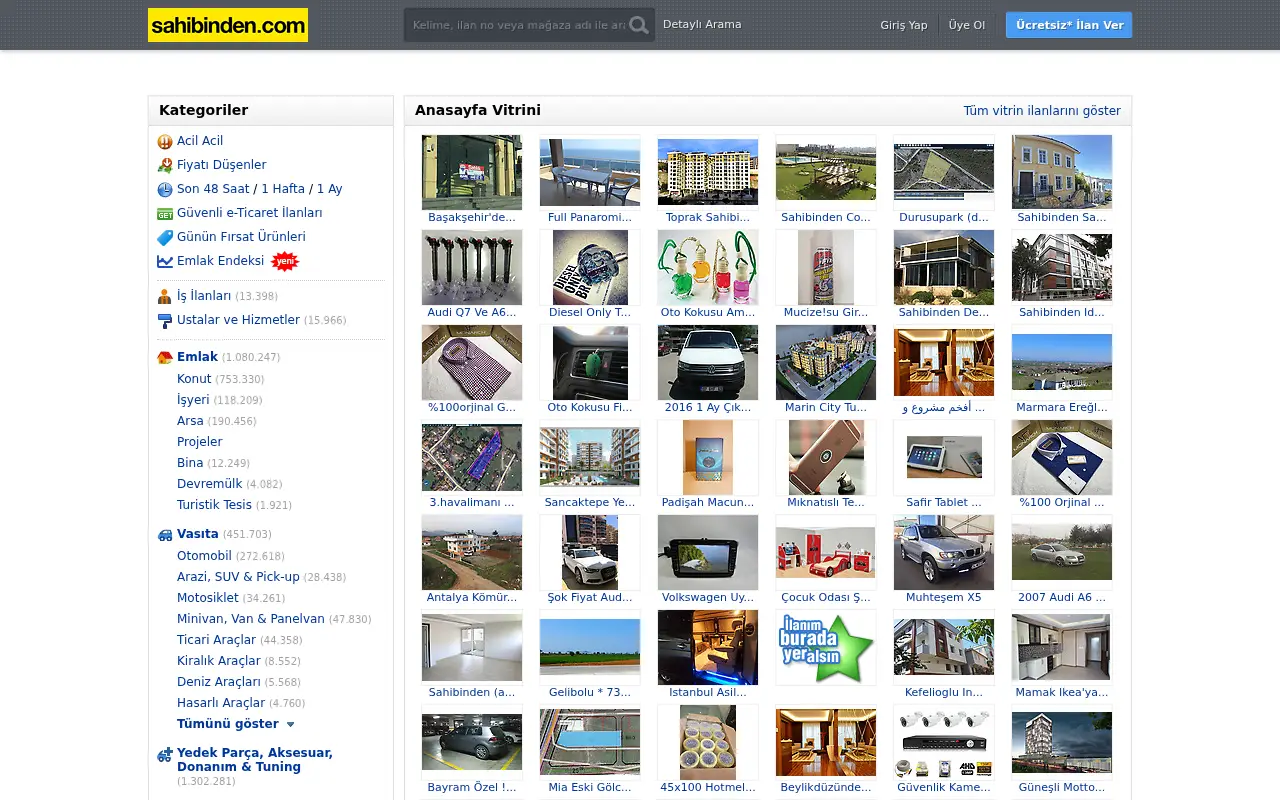
Task: Open the Full Panoromi listing thumbnail
Action: coord(590,172)
